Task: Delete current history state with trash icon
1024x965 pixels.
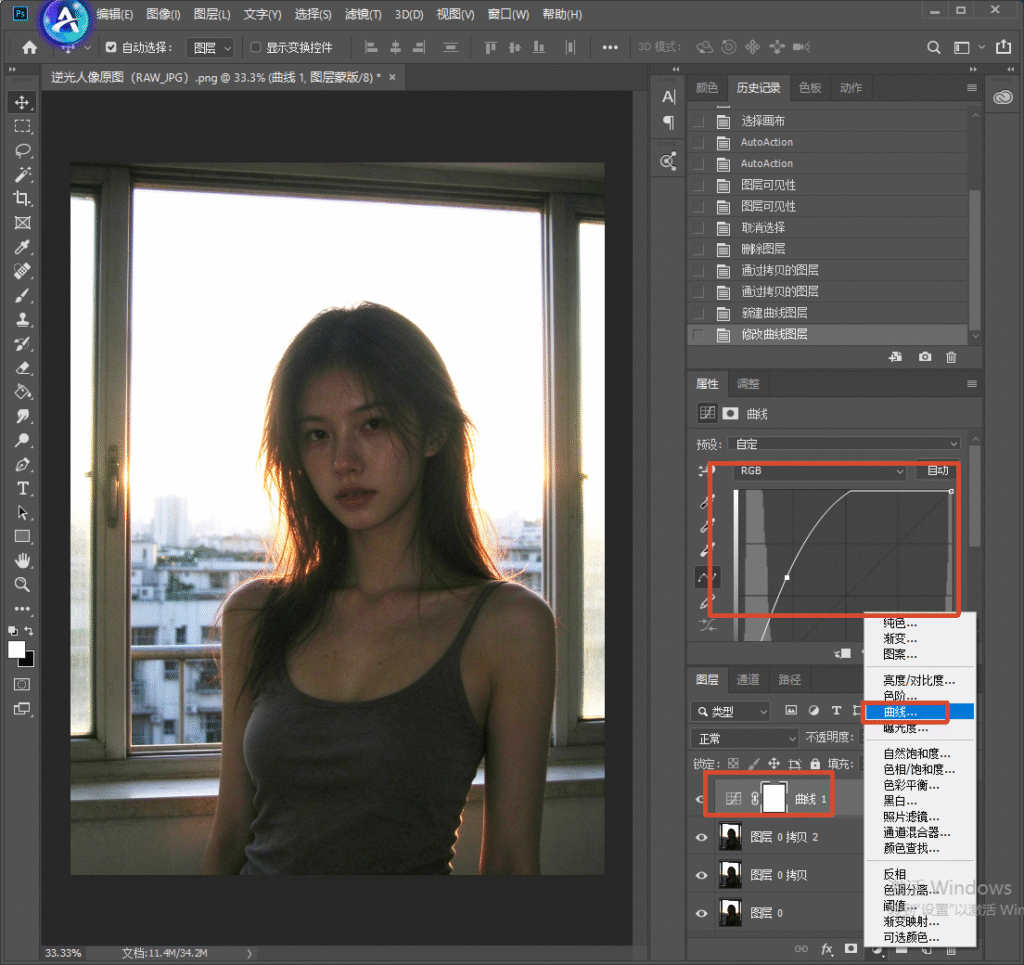Action: point(951,356)
